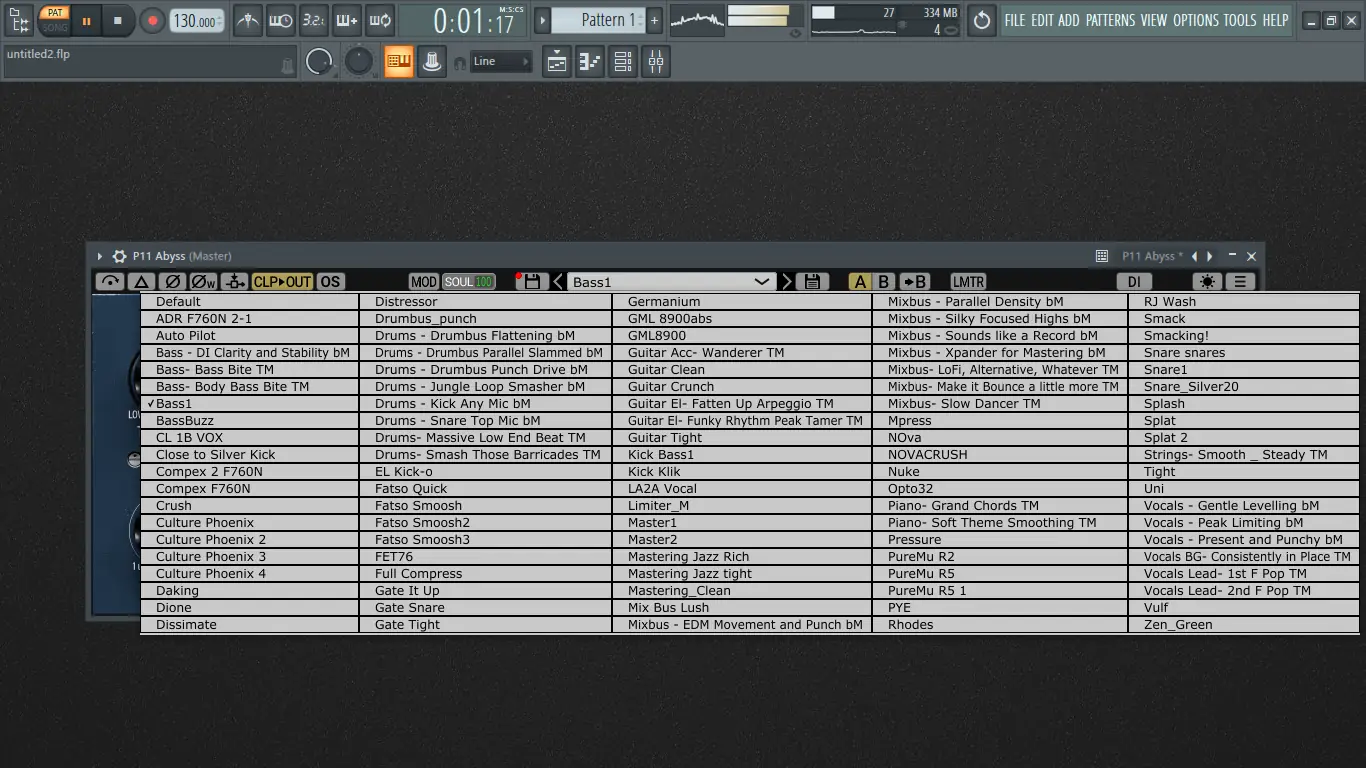Go to next preset arrow

pos(787,282)
